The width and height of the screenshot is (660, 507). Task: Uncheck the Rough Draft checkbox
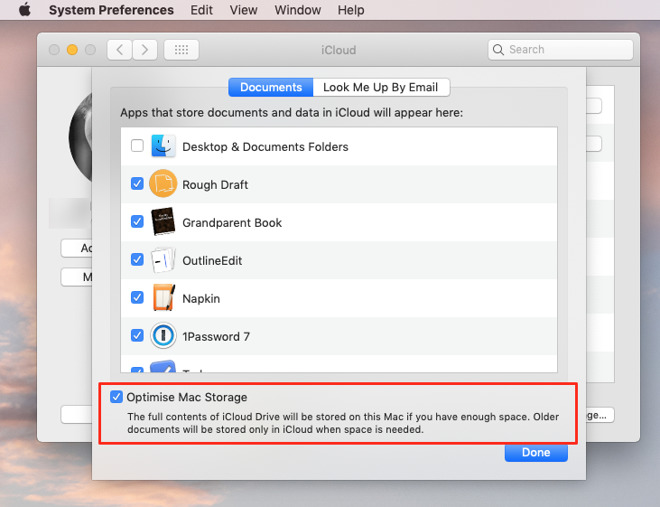pyautogui.click(x=137, y=183)
